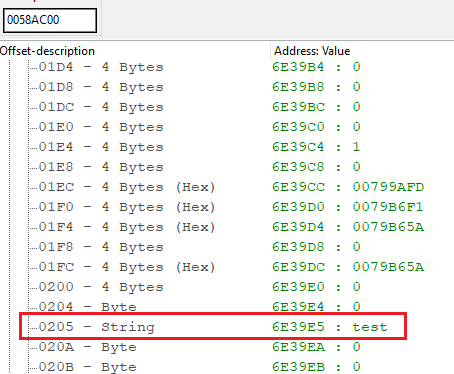Image resolution: width=454 pixels, height=374 pixels.
Task: Click the value at address 6E39C0
Action: pyautogui.click(x=356, y=127)
